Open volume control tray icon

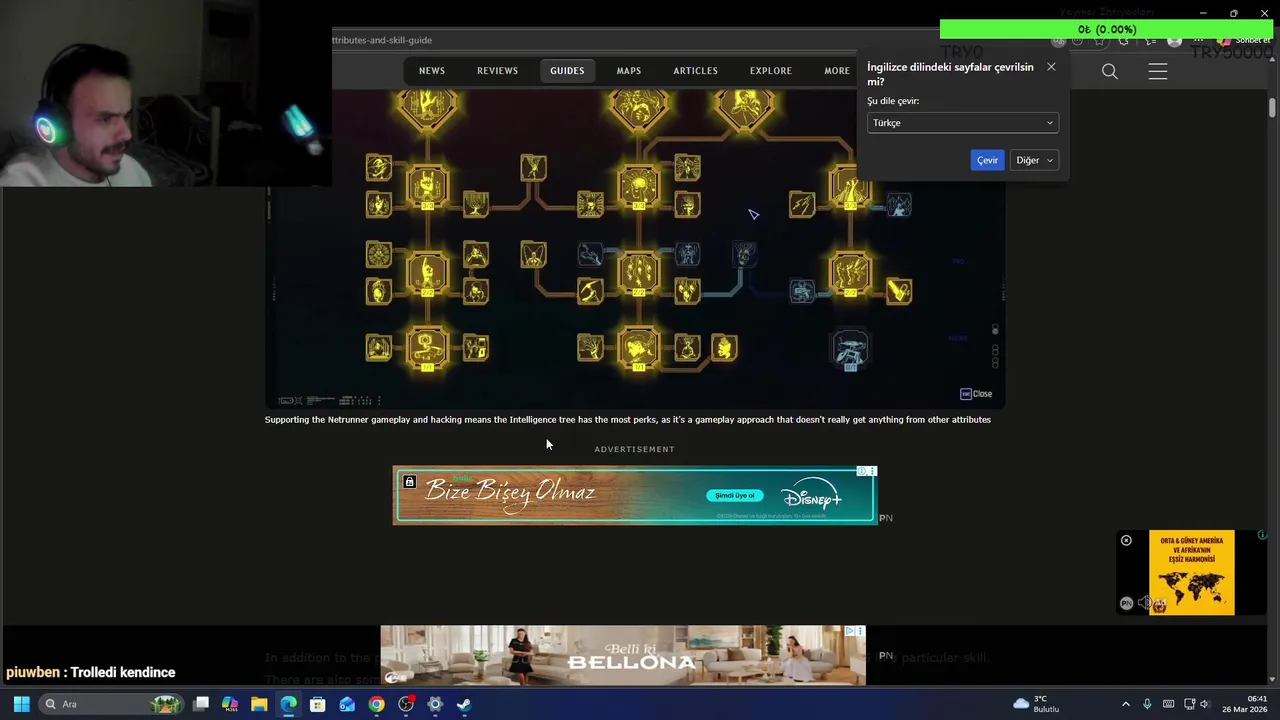1204,704
